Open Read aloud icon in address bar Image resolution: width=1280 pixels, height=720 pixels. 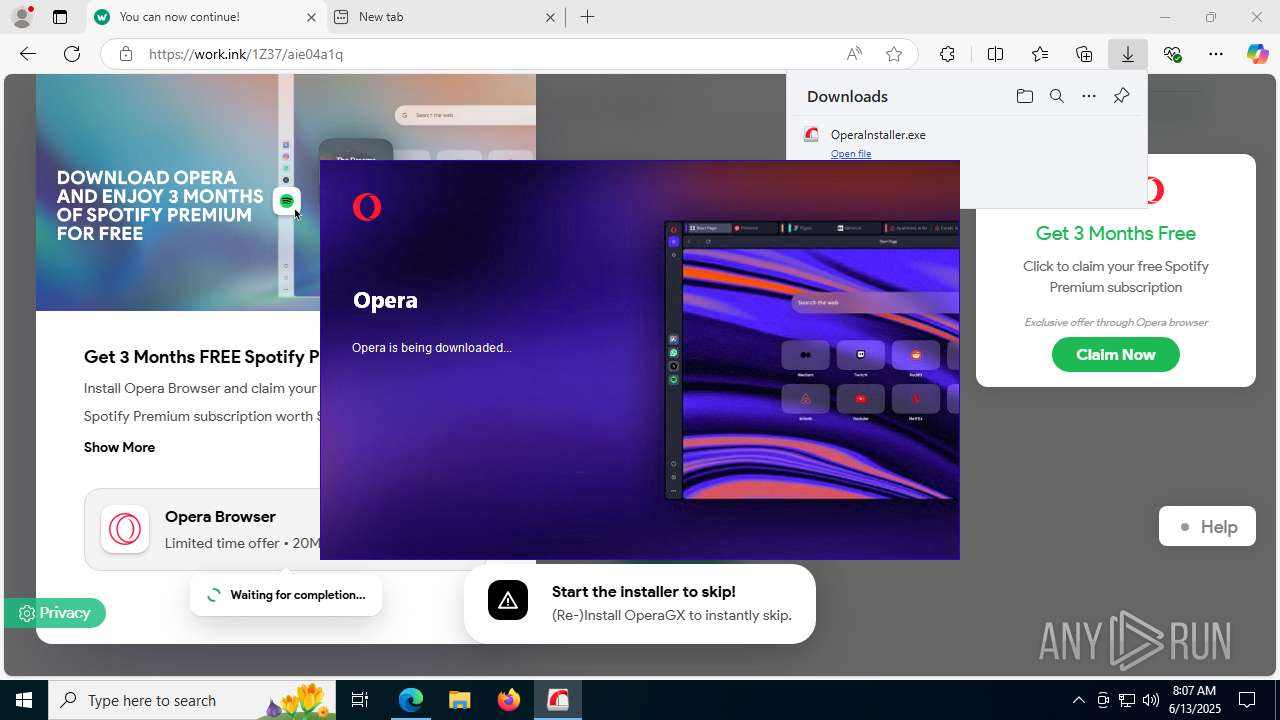[x=854, y=54]
